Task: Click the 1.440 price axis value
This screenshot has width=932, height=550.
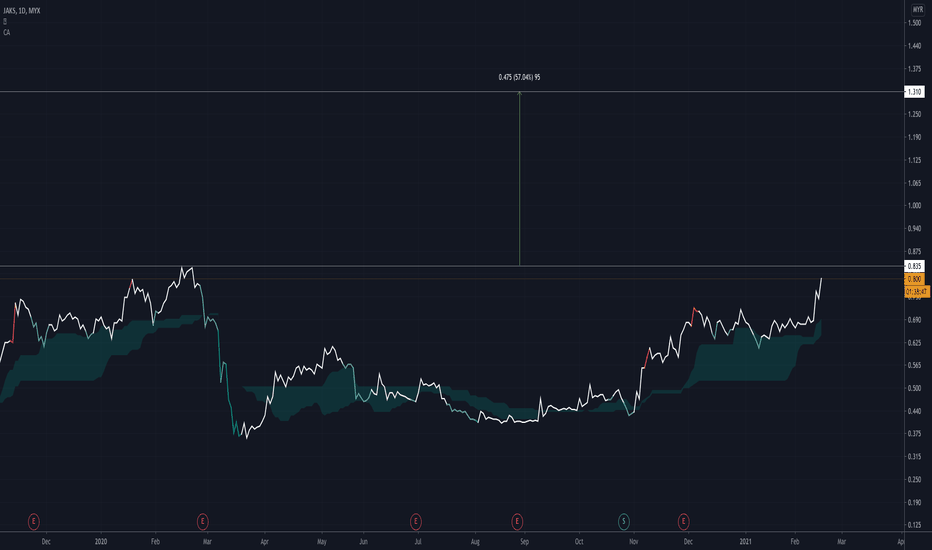Action: (914, 46)
